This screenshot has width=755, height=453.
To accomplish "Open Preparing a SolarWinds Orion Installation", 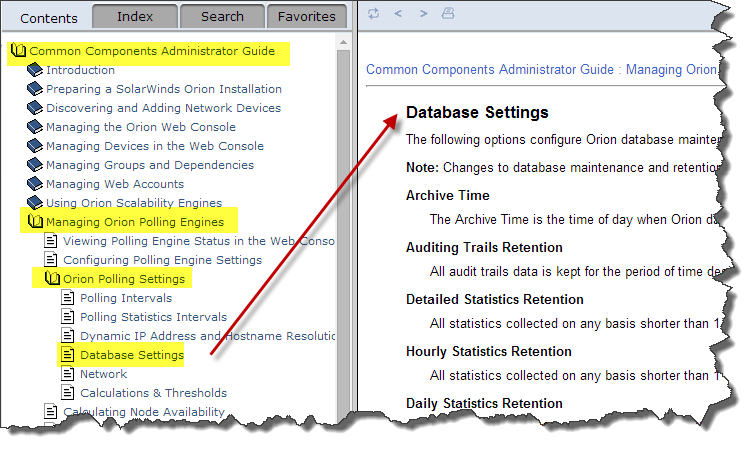I will [164, 89].
